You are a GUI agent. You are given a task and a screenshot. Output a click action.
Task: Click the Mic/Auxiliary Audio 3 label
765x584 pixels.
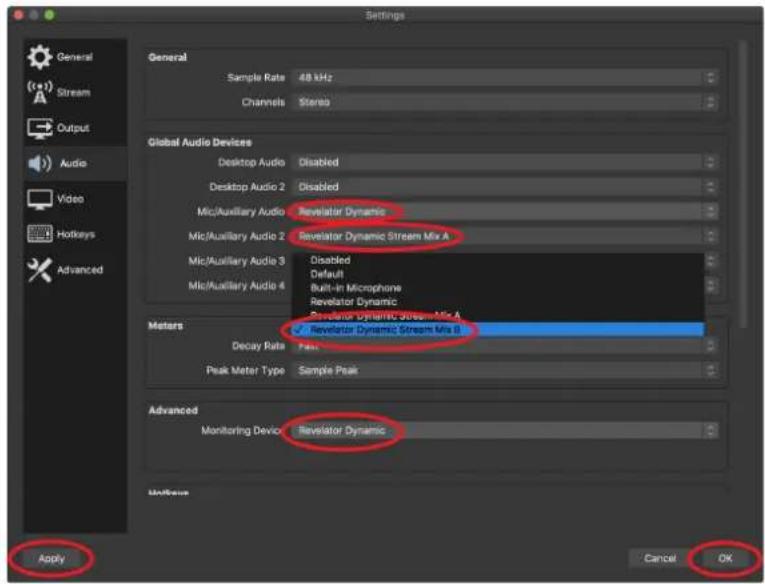237,261
